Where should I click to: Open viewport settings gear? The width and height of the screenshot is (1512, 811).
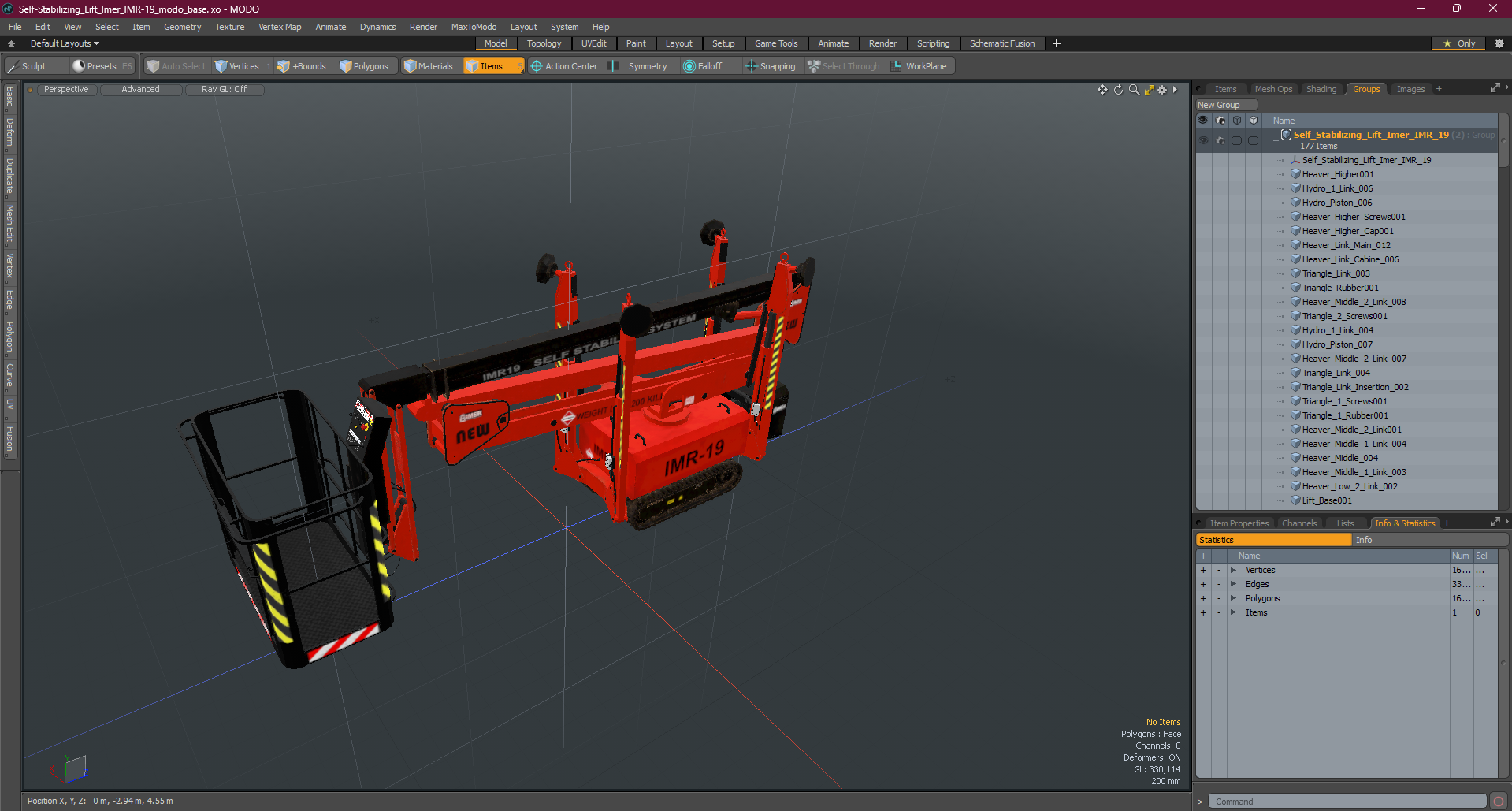[x=1162, y=90]
